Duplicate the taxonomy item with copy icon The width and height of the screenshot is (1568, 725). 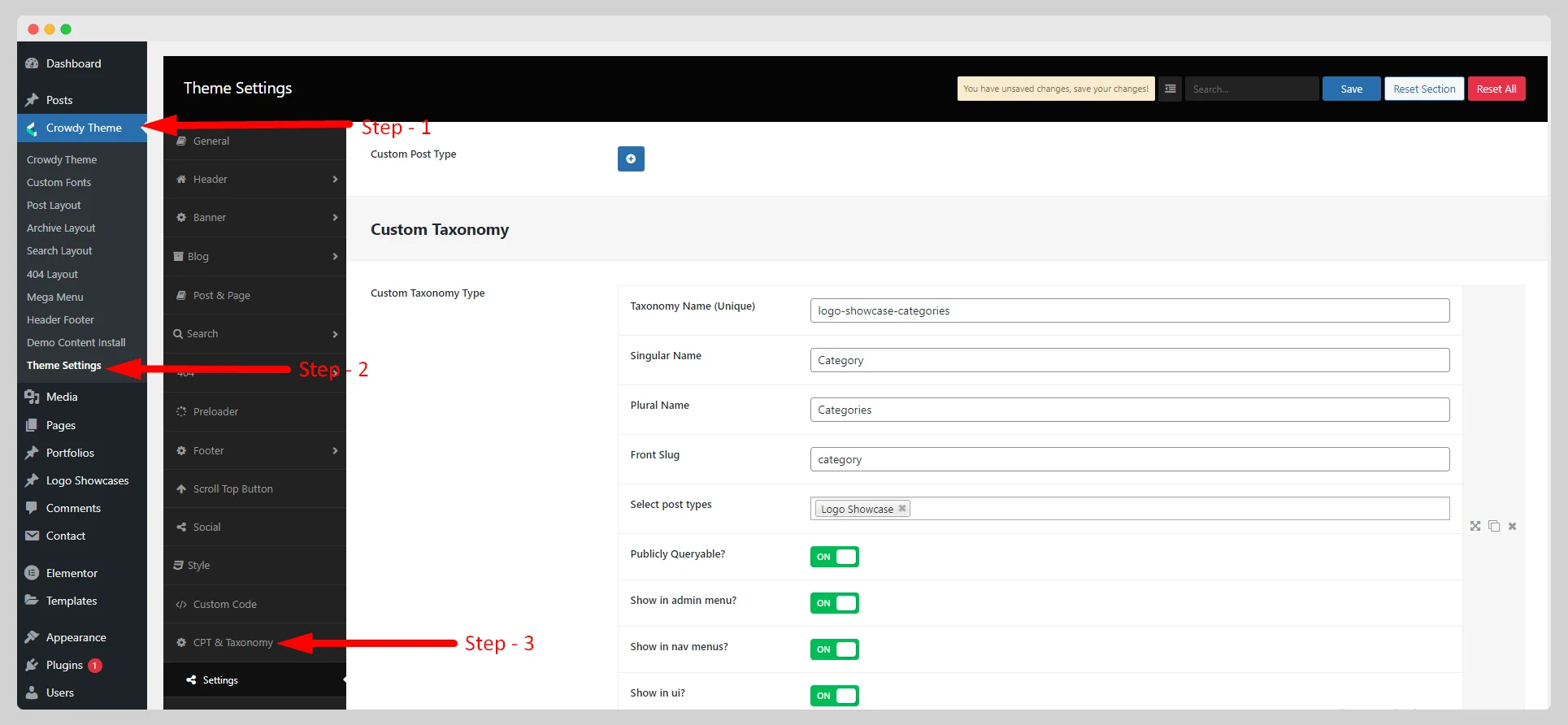coord(1494,526)
